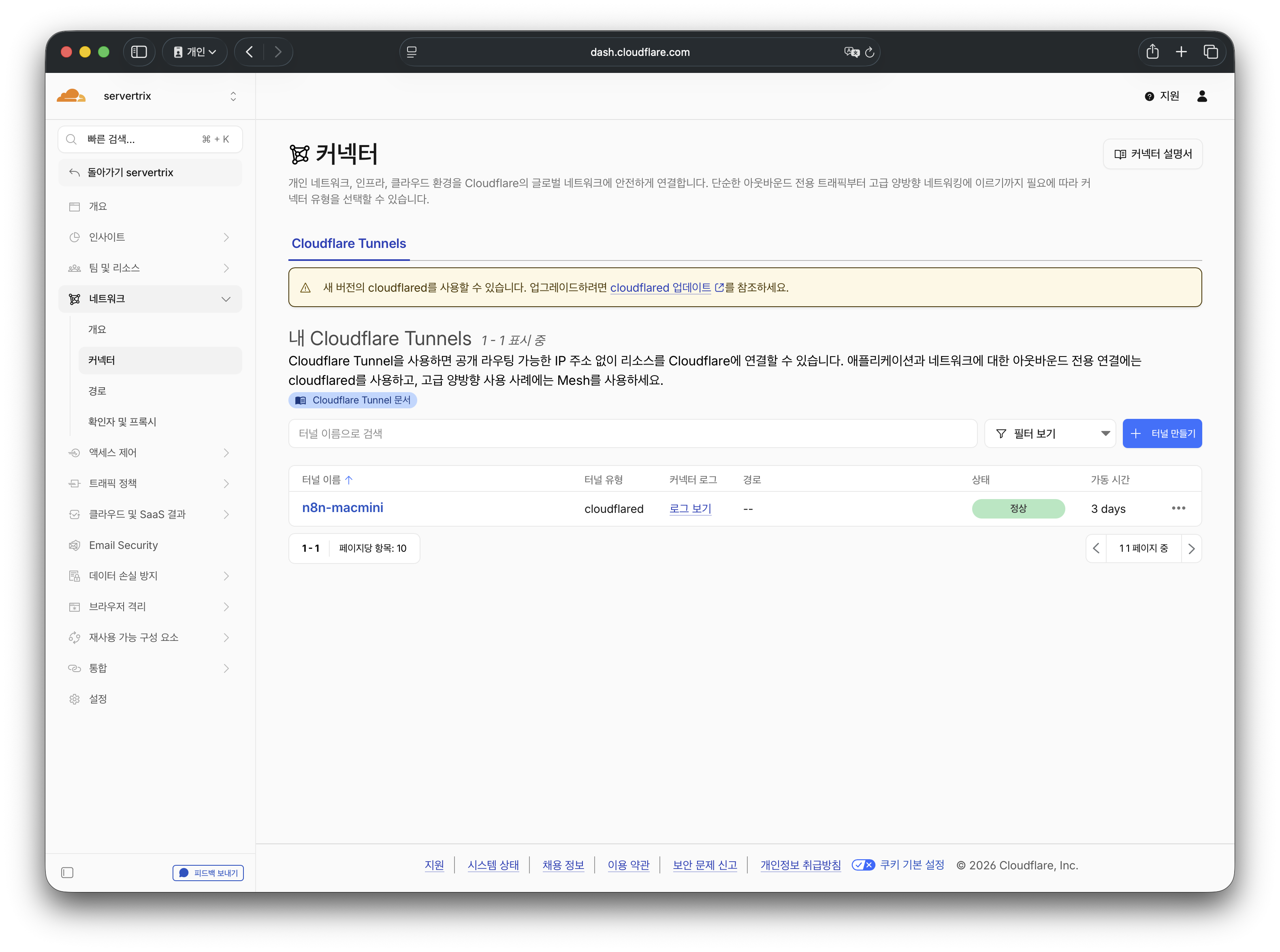Toggle the Safari sidebar icon

[139, 52]
